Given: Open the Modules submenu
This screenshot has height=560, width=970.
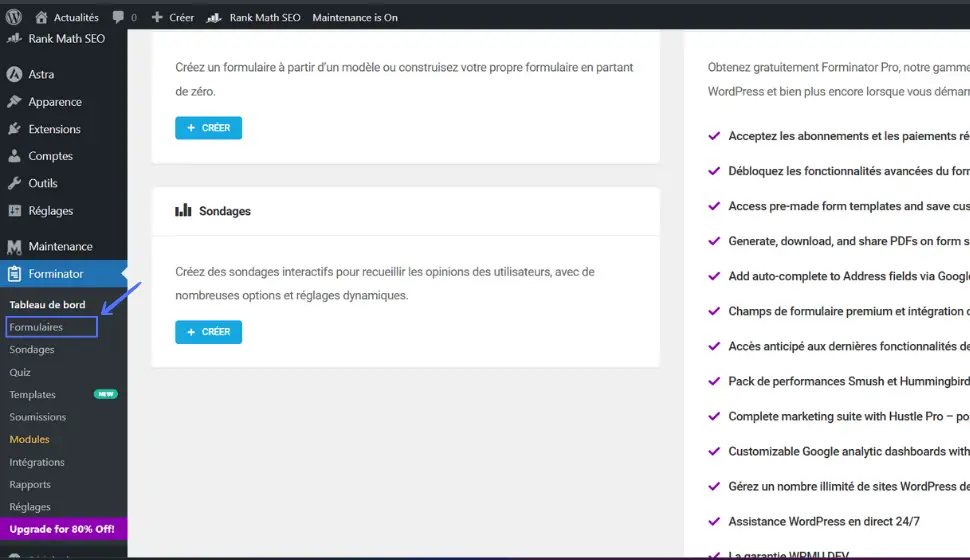Looking at the screenshot, I should click(29, 439).
